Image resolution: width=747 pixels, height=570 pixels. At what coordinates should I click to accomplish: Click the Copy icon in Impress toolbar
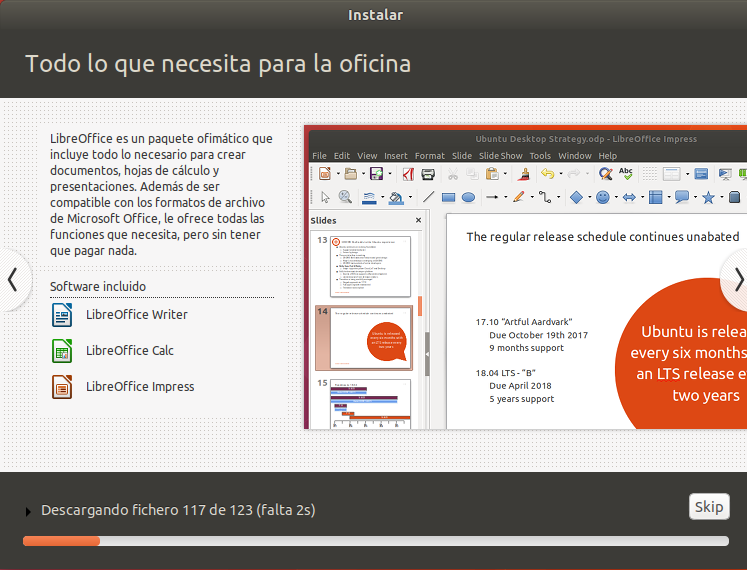click(472, 174)
